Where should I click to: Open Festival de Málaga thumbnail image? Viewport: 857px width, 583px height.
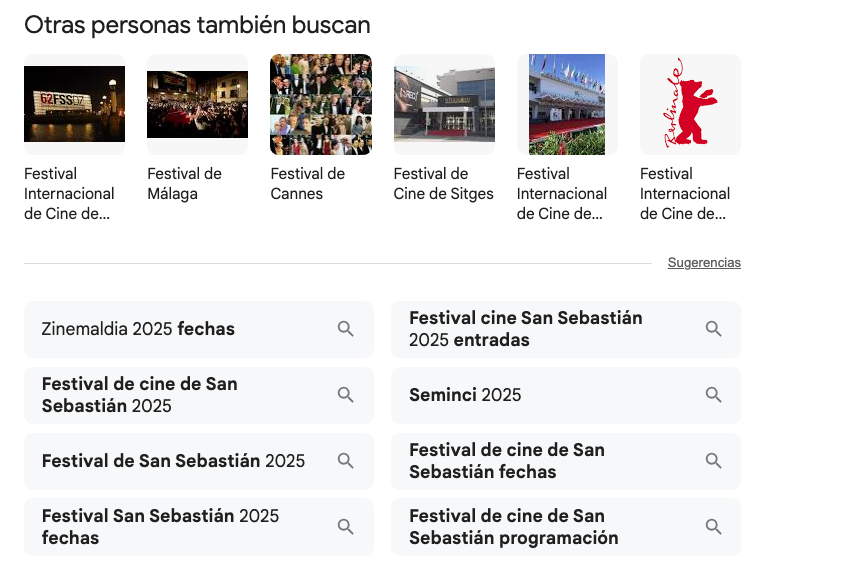pyautogui.click(x=197, y=104)
